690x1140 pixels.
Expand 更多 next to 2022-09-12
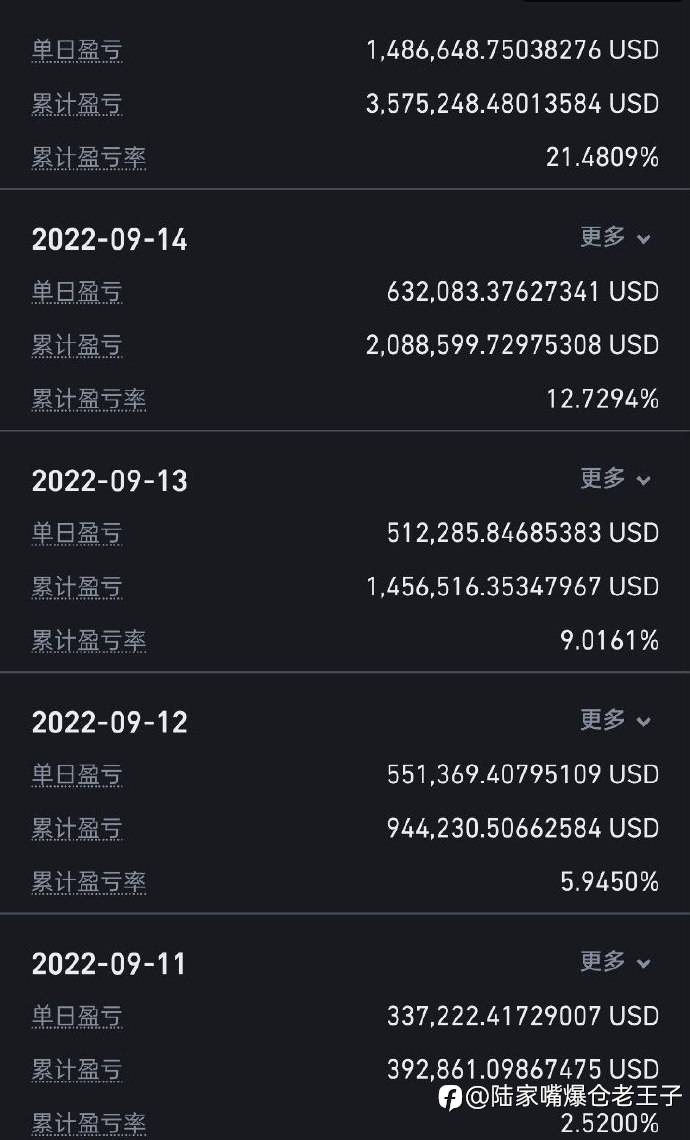click(615, 720)
